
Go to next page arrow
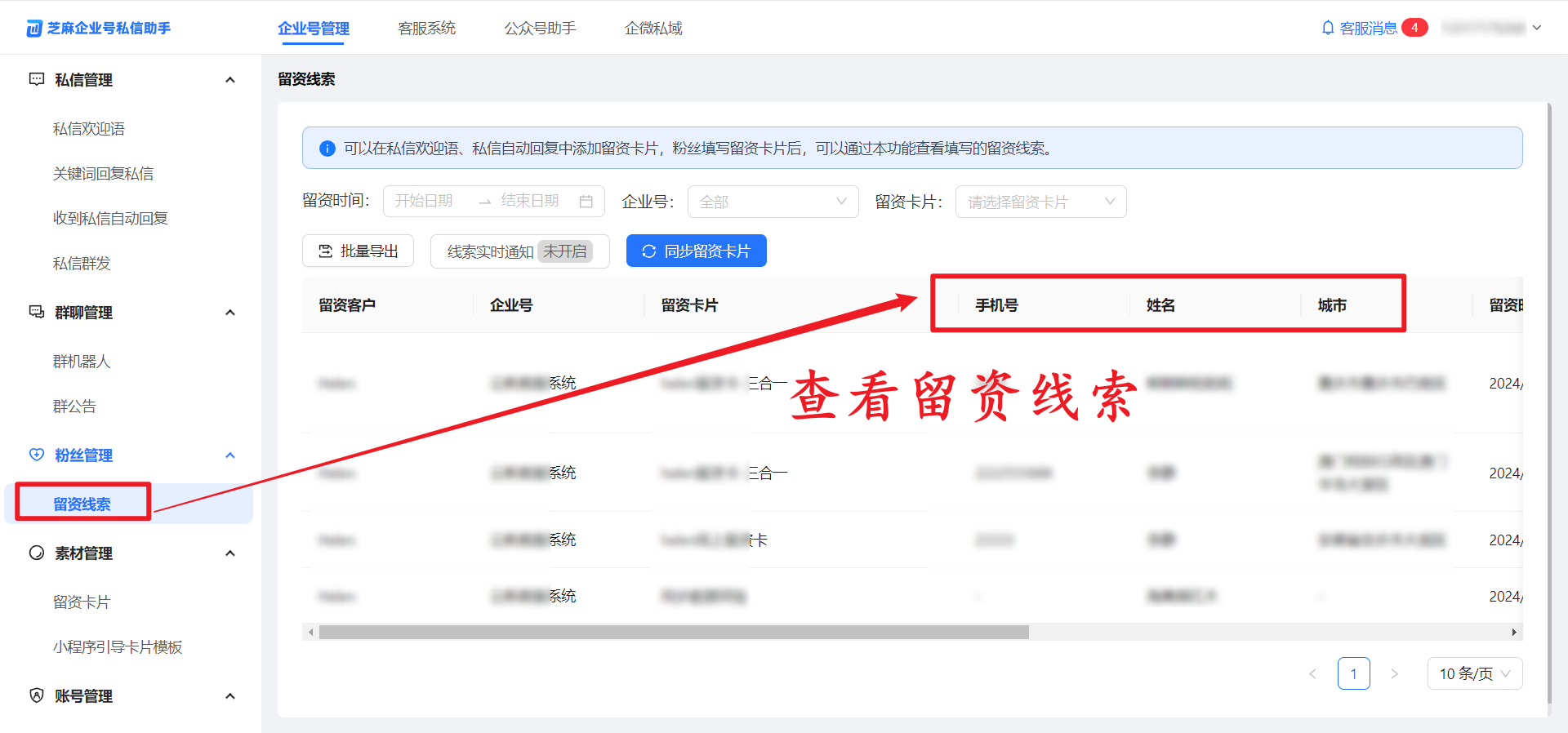(x=1394, y=673)
